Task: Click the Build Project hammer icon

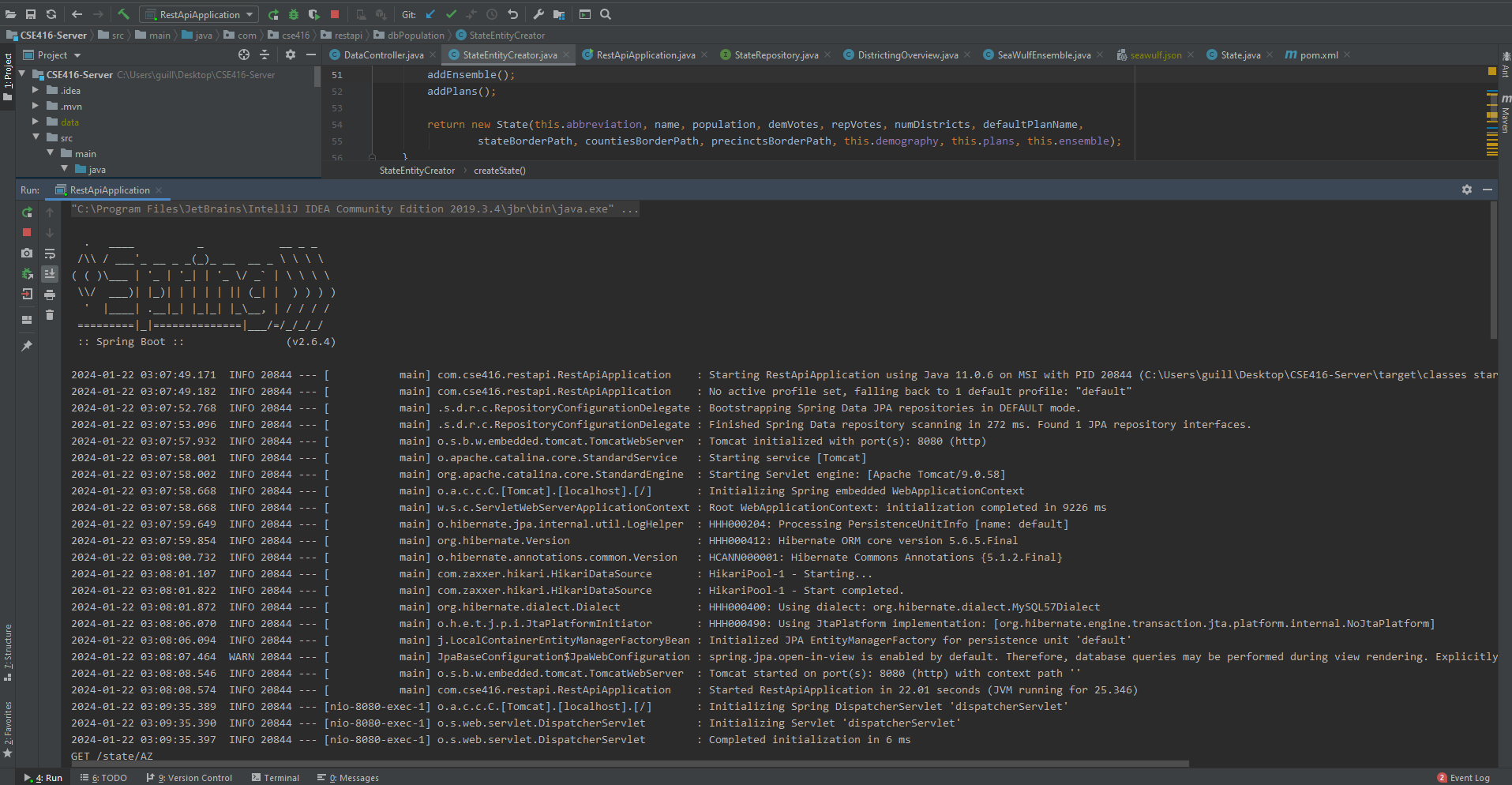Action: coord(123,14)
